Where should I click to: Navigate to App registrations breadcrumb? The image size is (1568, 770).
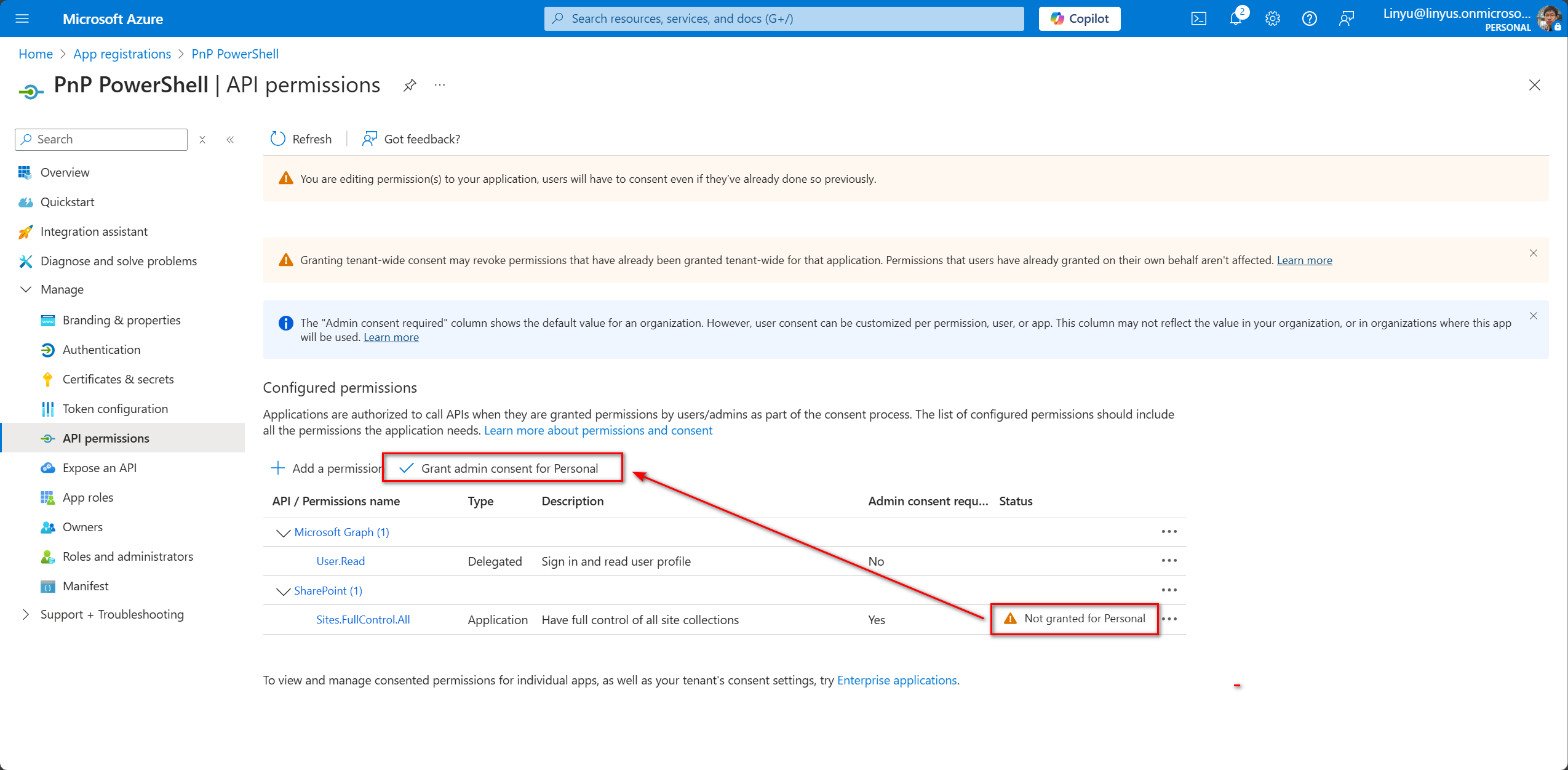click(122, 54)
